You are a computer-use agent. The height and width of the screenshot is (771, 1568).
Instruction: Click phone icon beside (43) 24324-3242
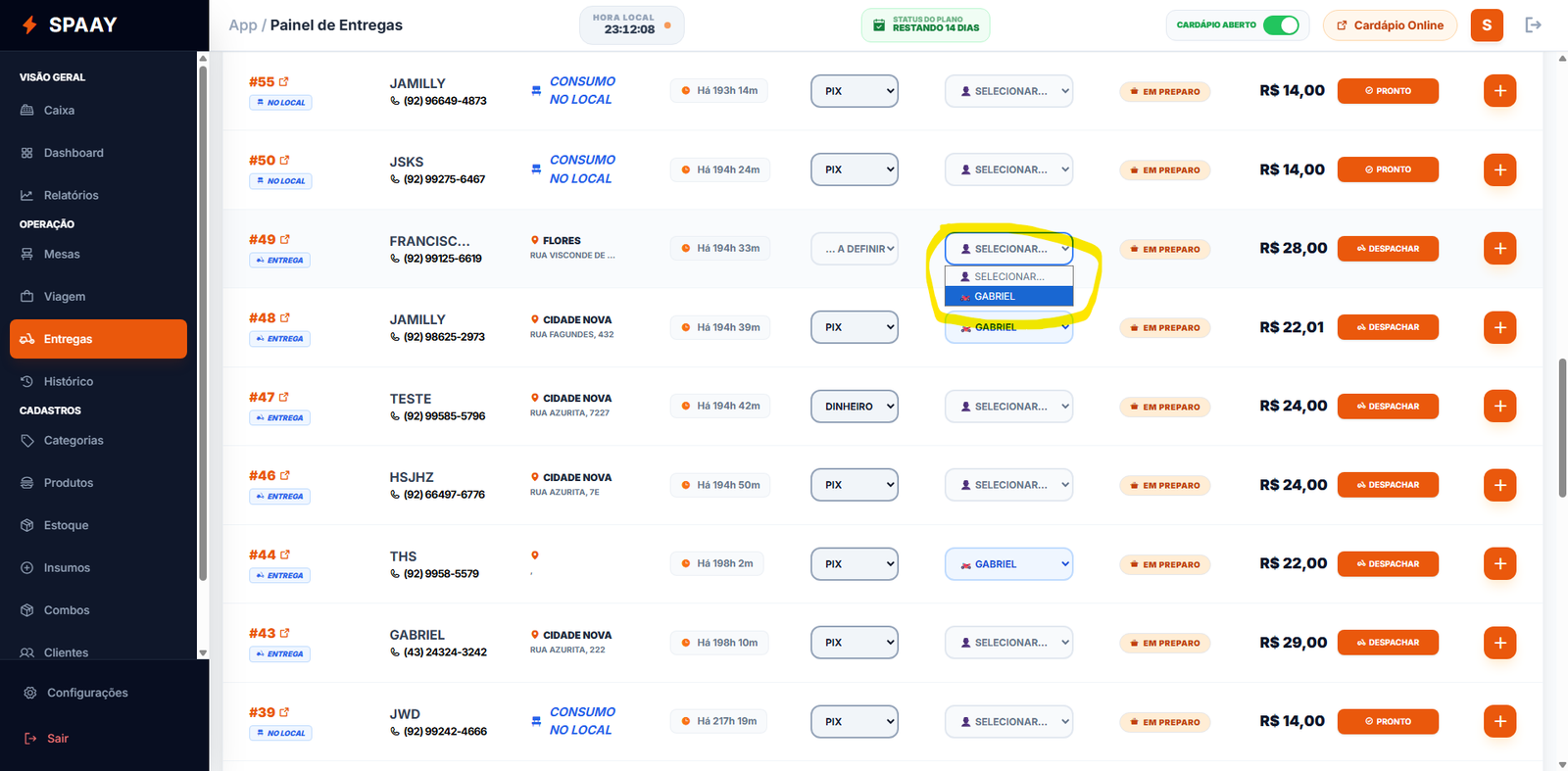395,652
